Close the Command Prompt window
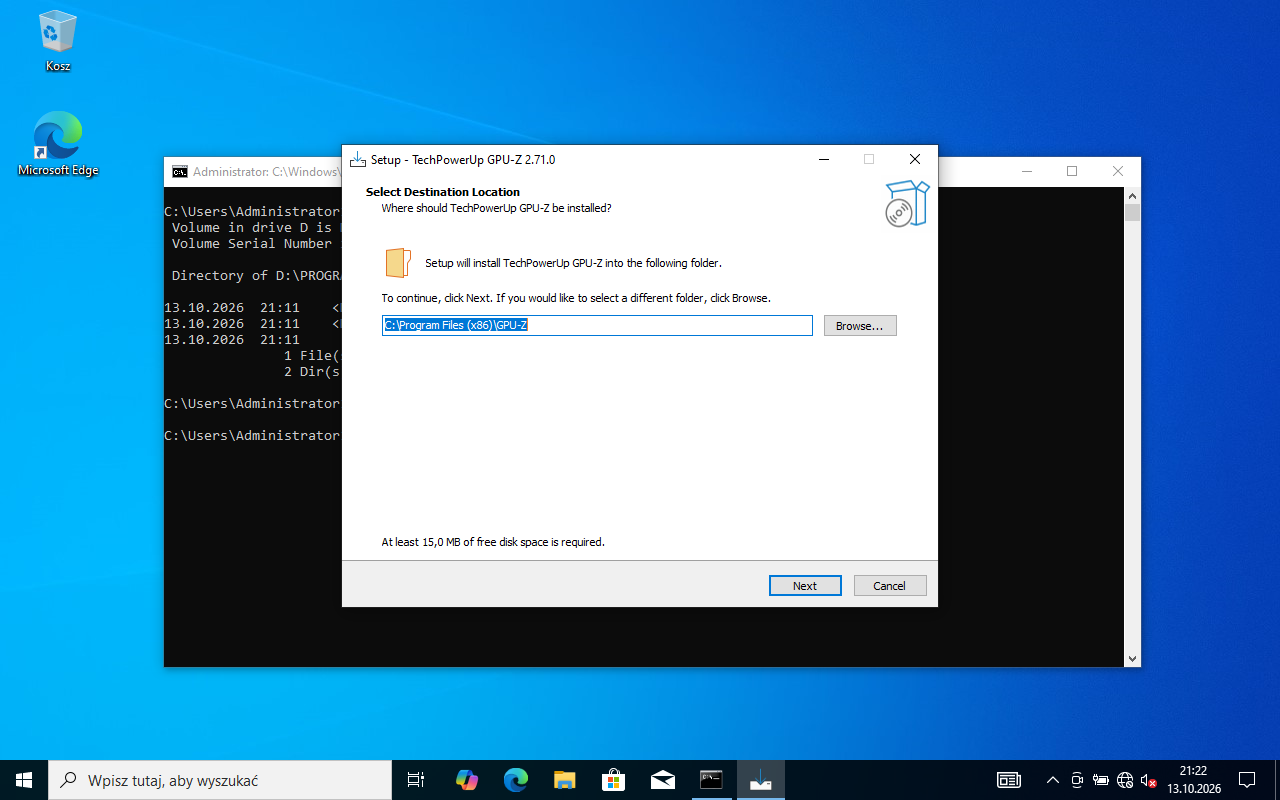Screen dimensions: 1280x800 [1118, 172]
